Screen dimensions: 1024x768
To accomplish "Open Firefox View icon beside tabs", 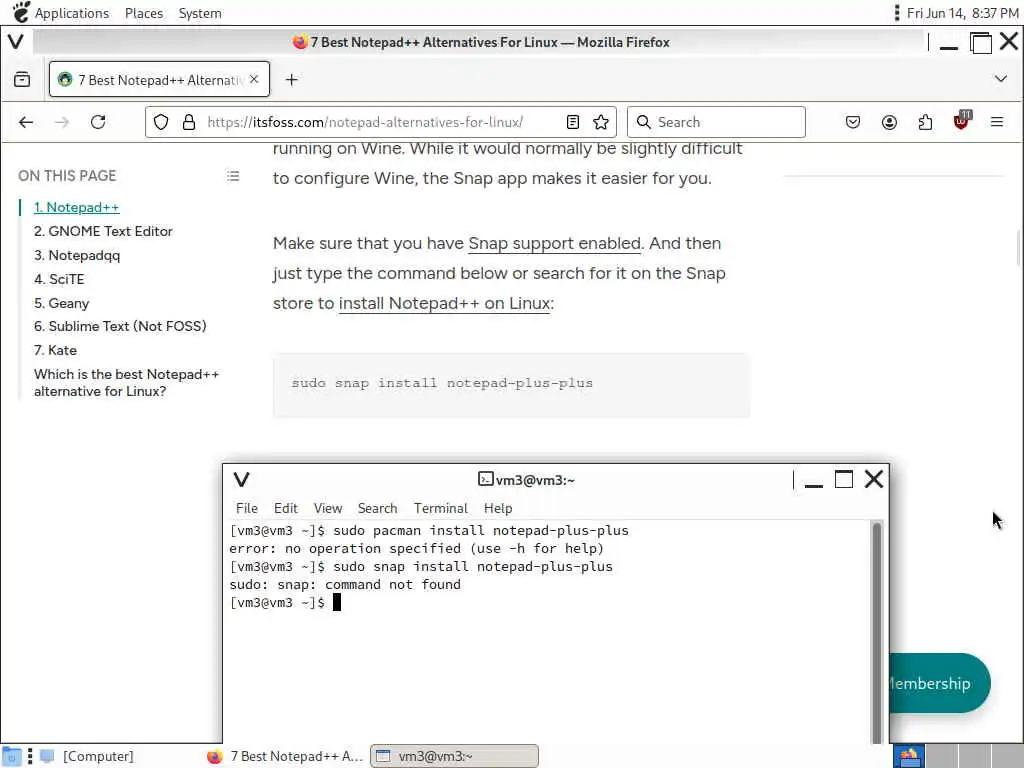I will tap(22, 80).
